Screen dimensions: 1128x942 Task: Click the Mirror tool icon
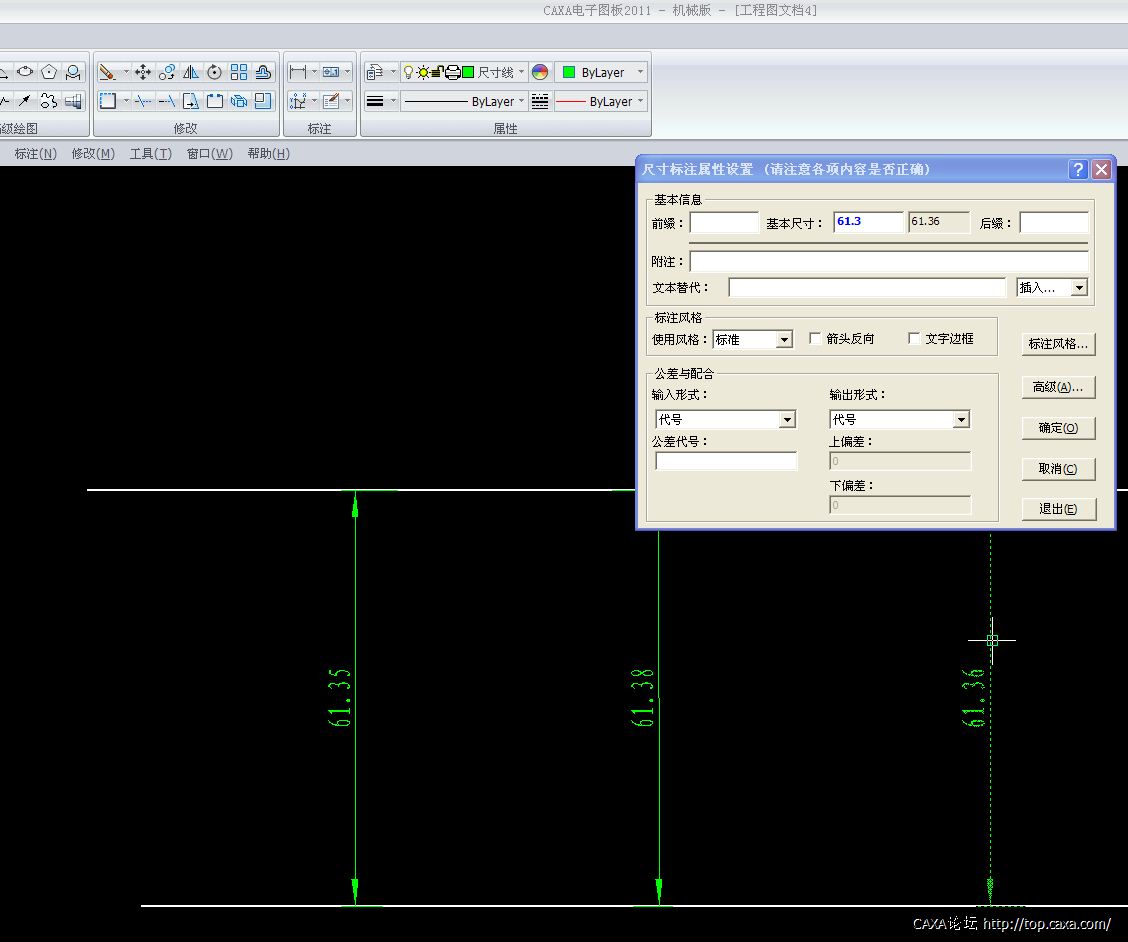point(191,72)
